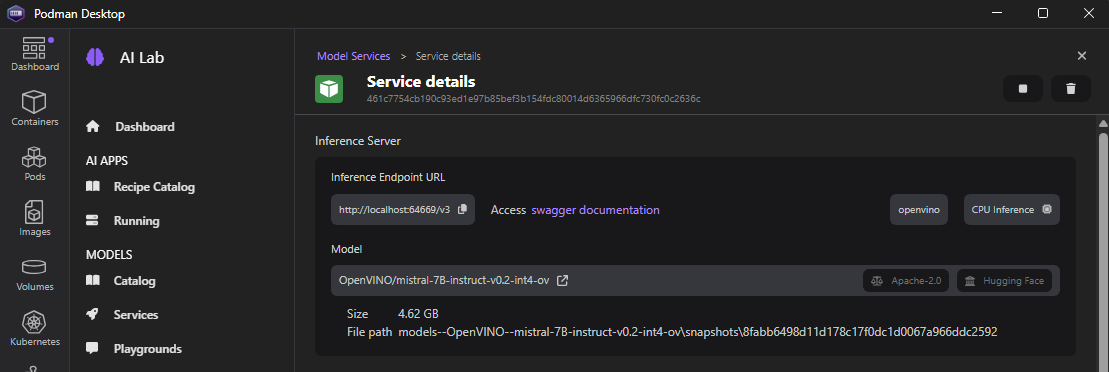Click the openvino badge
This screenshot has height=372, width=1109.
coord(919,210)
